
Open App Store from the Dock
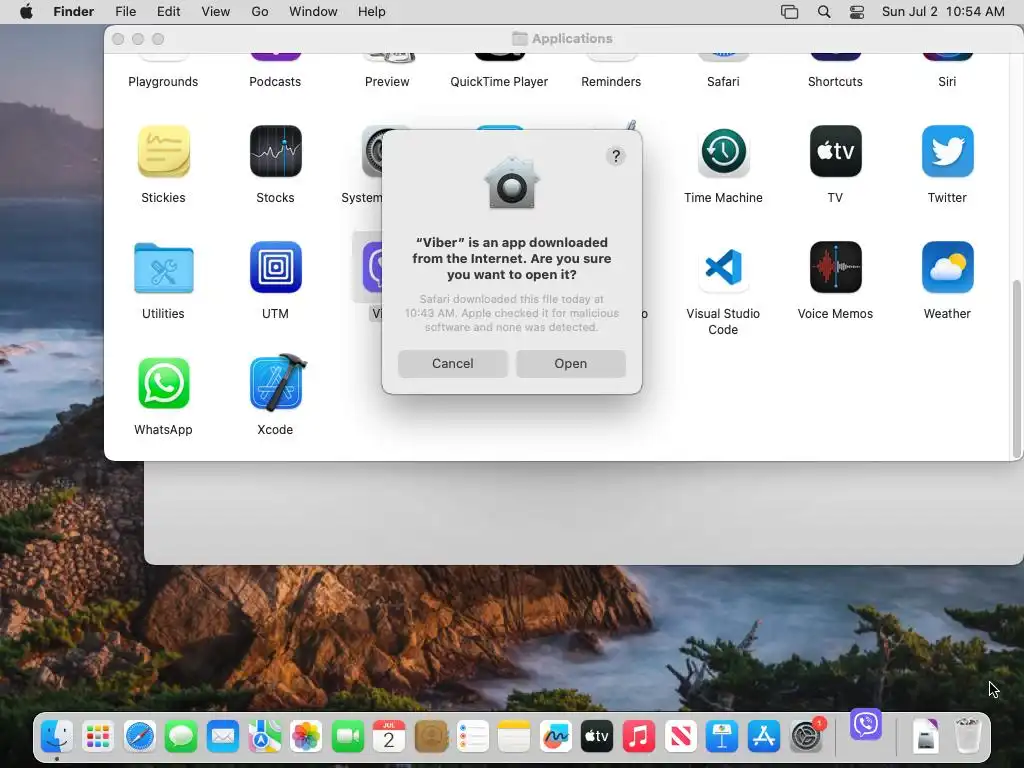[763, 737]
